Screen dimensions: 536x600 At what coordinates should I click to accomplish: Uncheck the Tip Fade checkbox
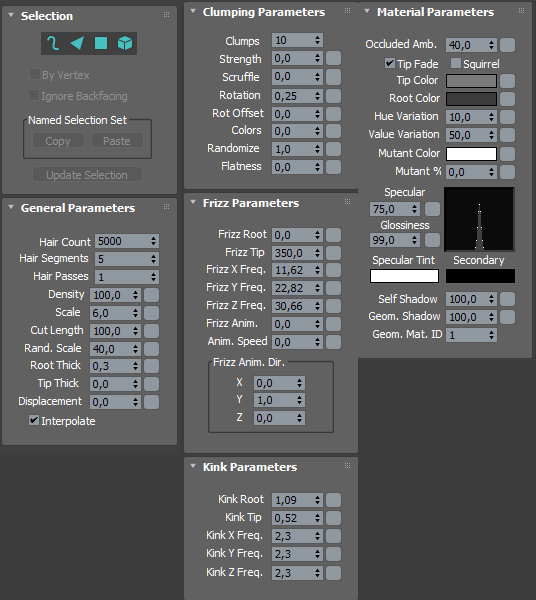(x=390, y=63)
